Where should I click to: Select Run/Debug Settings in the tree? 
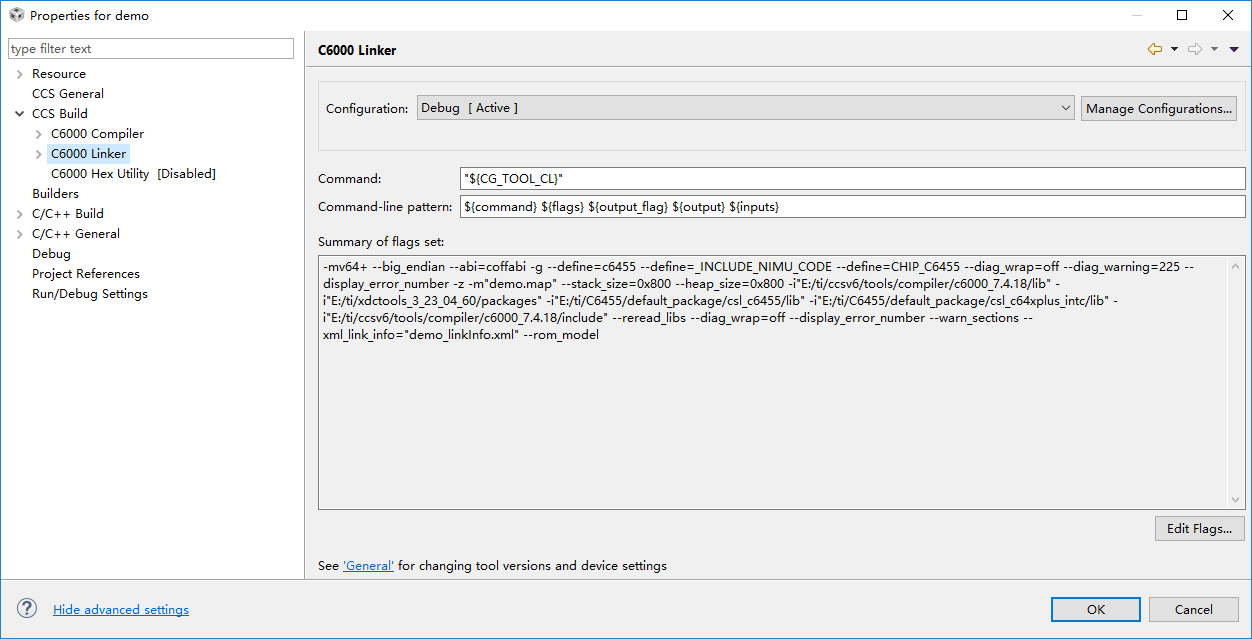tap(89, 294)
